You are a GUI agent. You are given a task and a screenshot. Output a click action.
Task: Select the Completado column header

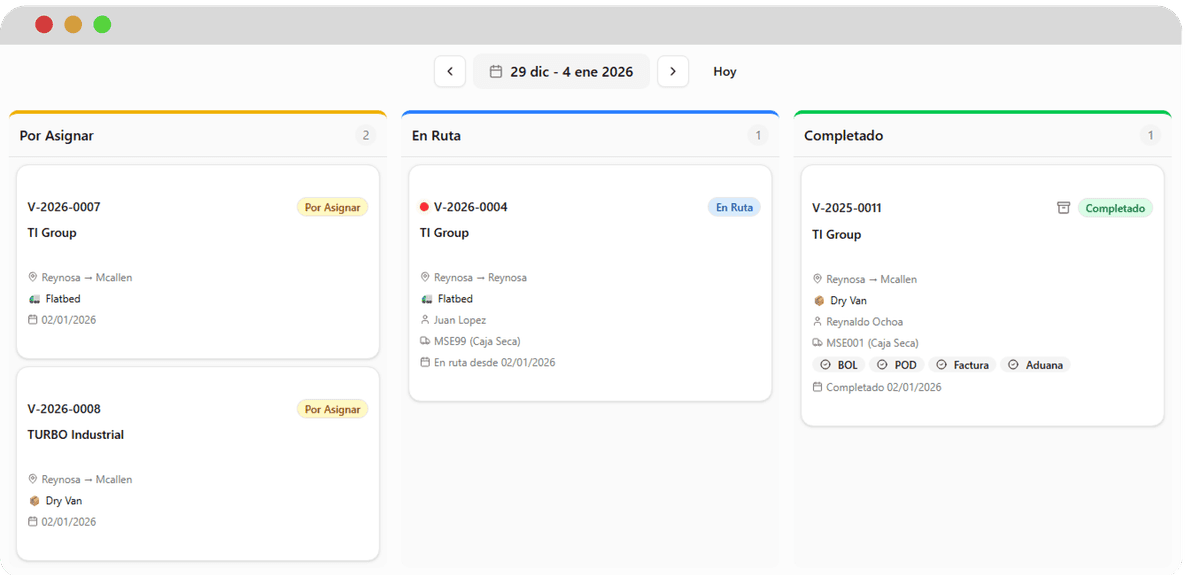[x=844, y=135]
